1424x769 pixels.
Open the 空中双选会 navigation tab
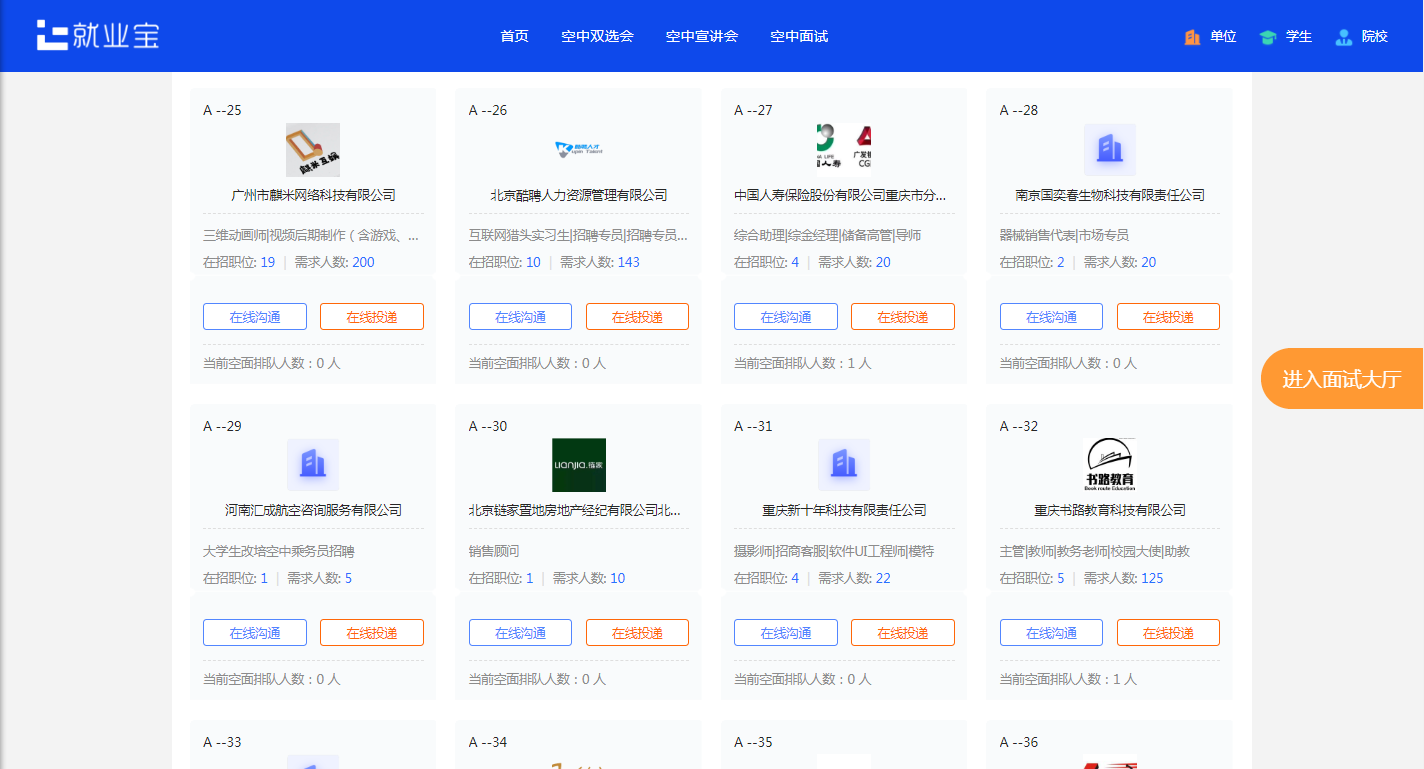coord(597,36)
